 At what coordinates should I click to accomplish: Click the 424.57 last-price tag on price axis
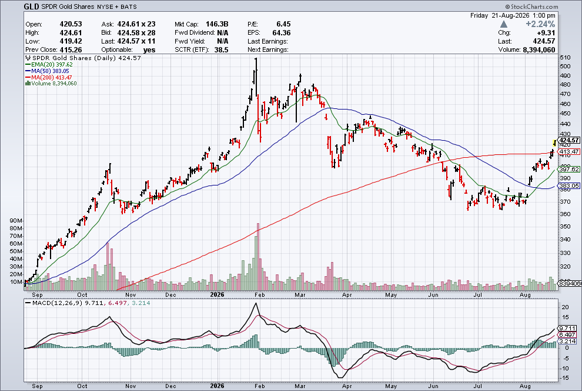pyautogui.click(x=569, y=140)
